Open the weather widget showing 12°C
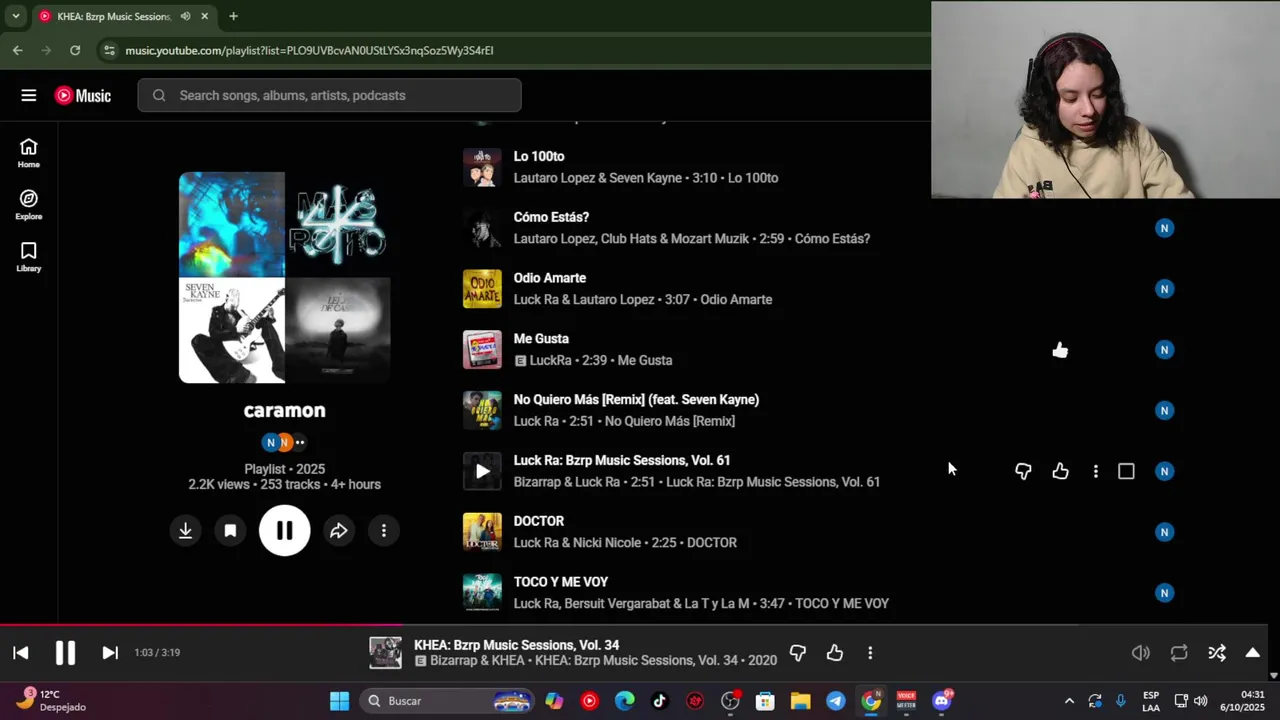 point(52,700)
